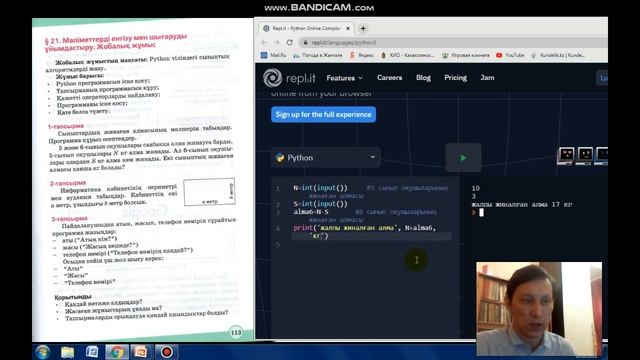
Task: Click the 1-тапсырма heading in the textbook
Action: click(x=66, y=126)
